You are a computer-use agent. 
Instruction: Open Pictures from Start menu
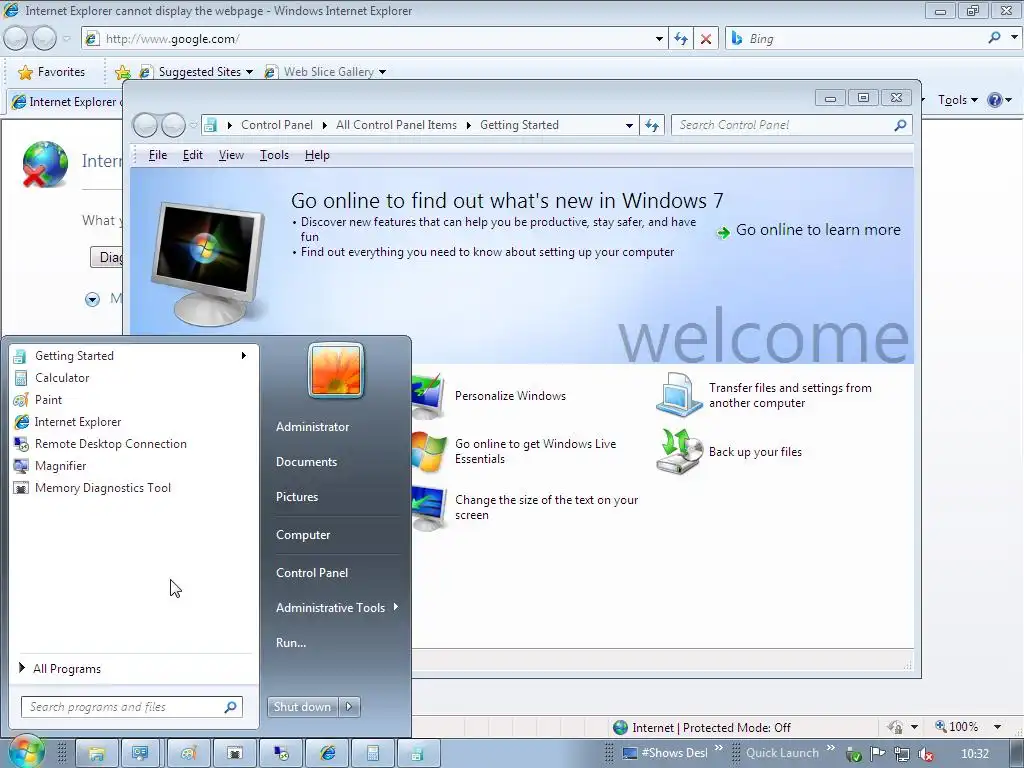[x=297, y=497]
